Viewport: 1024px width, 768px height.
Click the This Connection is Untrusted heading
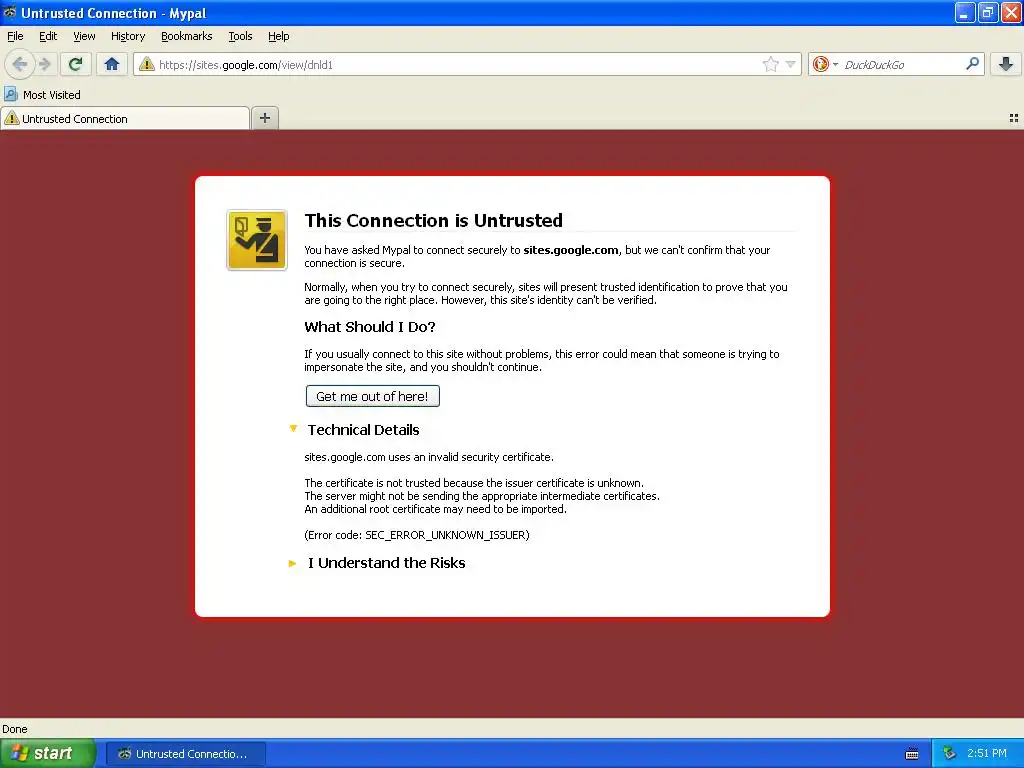point(434,220)
